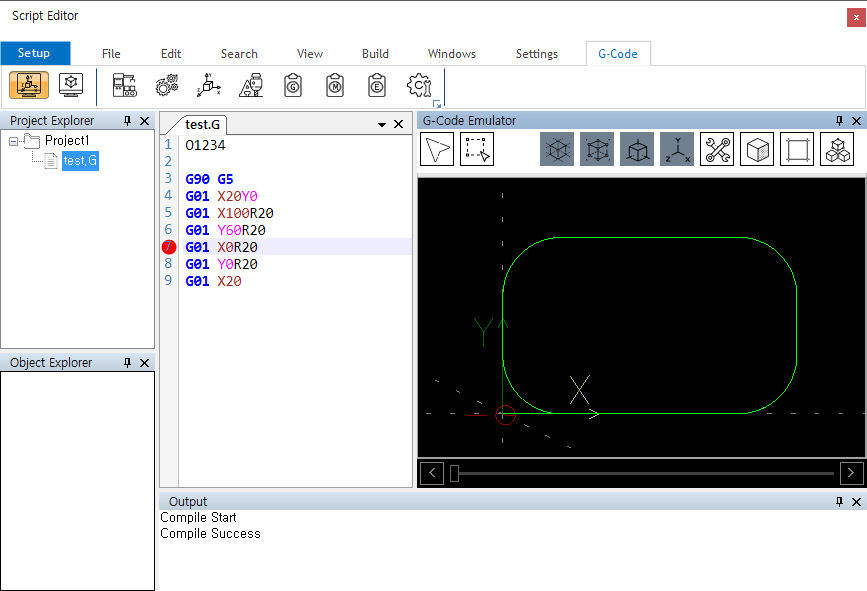Switch to the Setup tab
The height and width of the screenshot is (591, 867).
coord(34,54)
